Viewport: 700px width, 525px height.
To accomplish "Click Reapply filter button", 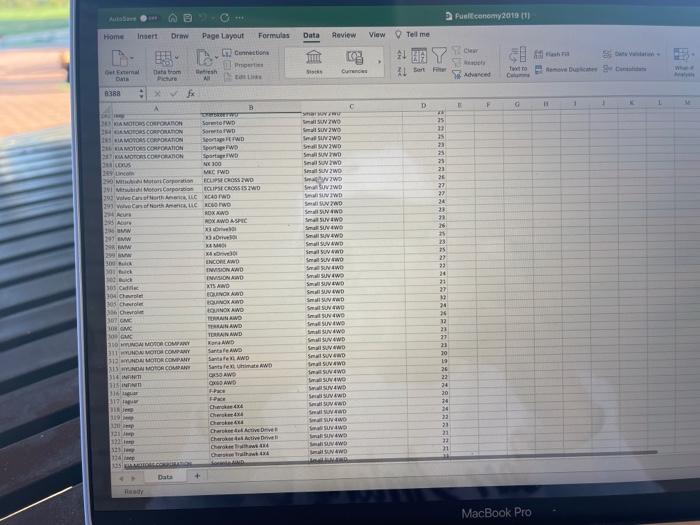I will point(469,62).
